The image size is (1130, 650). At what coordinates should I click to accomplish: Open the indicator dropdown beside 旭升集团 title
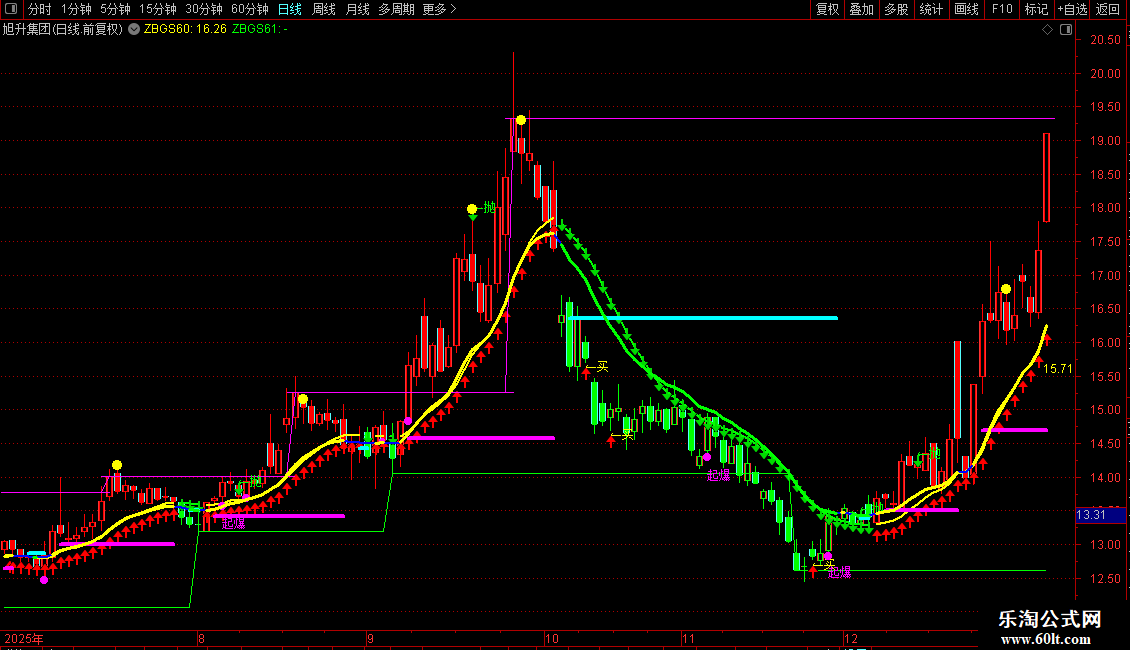pyautogui.click(x=134, y=30)
